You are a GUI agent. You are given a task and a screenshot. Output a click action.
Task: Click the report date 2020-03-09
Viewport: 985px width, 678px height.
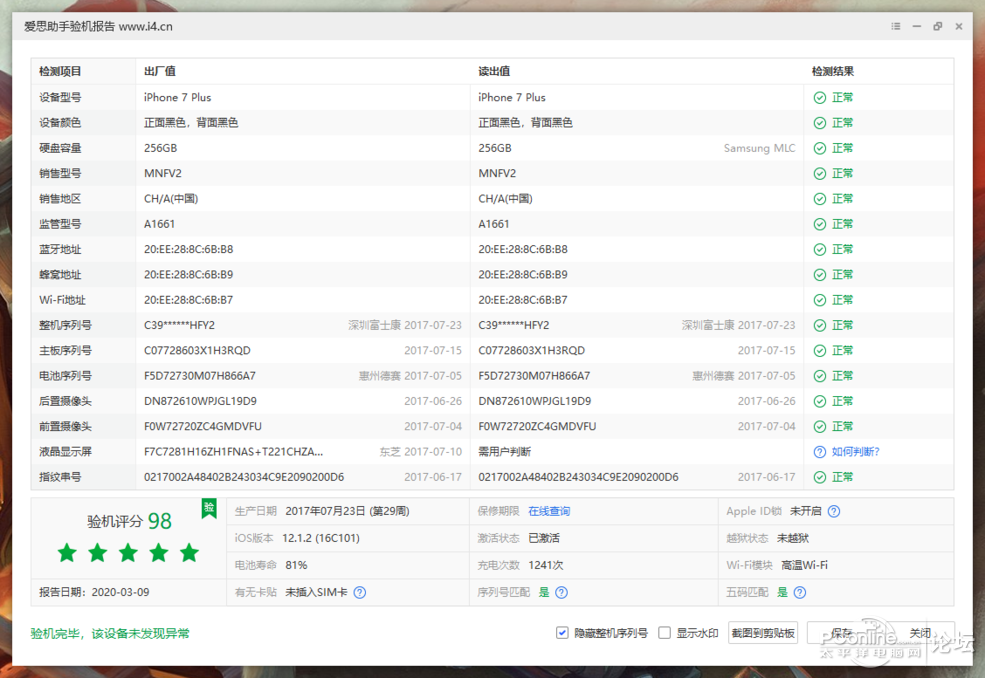(x=121, y=593)
